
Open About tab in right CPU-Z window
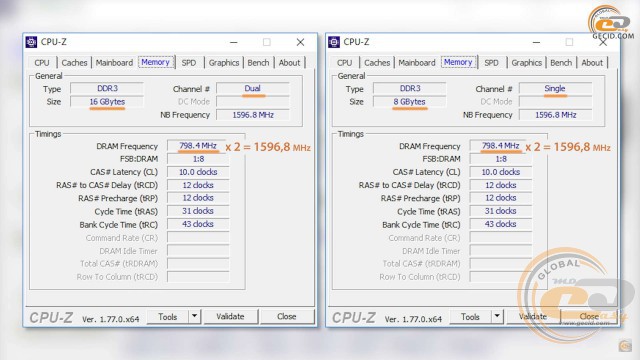tap(592, 63)
